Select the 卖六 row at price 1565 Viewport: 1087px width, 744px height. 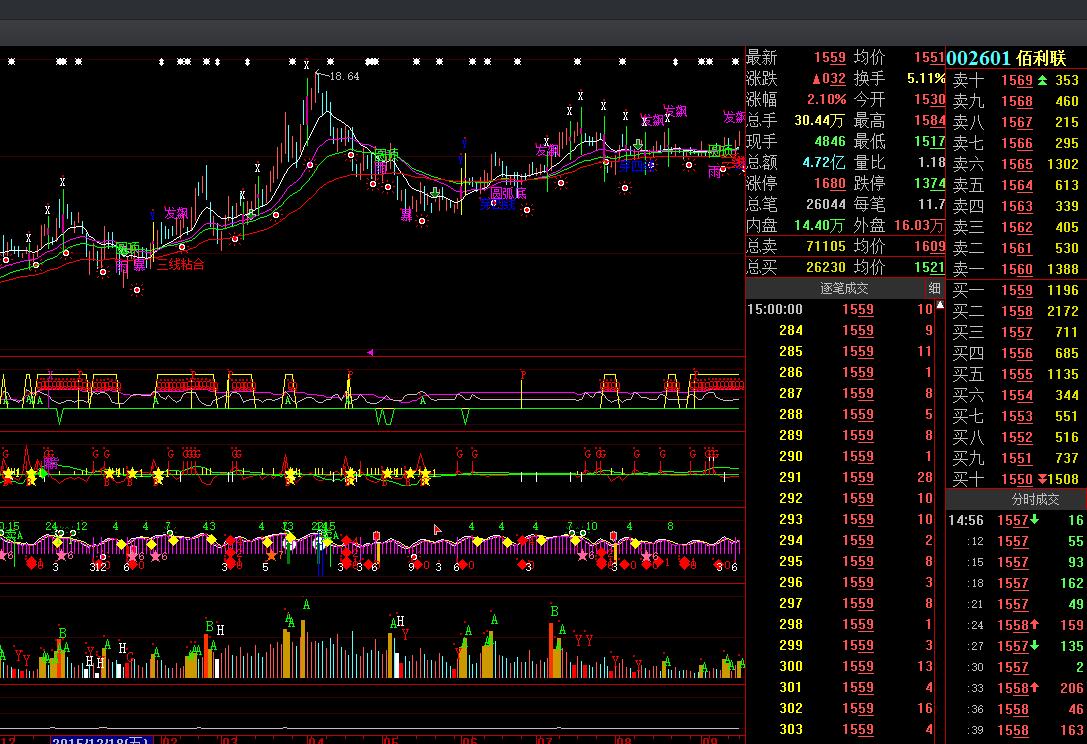(1016, 164)
